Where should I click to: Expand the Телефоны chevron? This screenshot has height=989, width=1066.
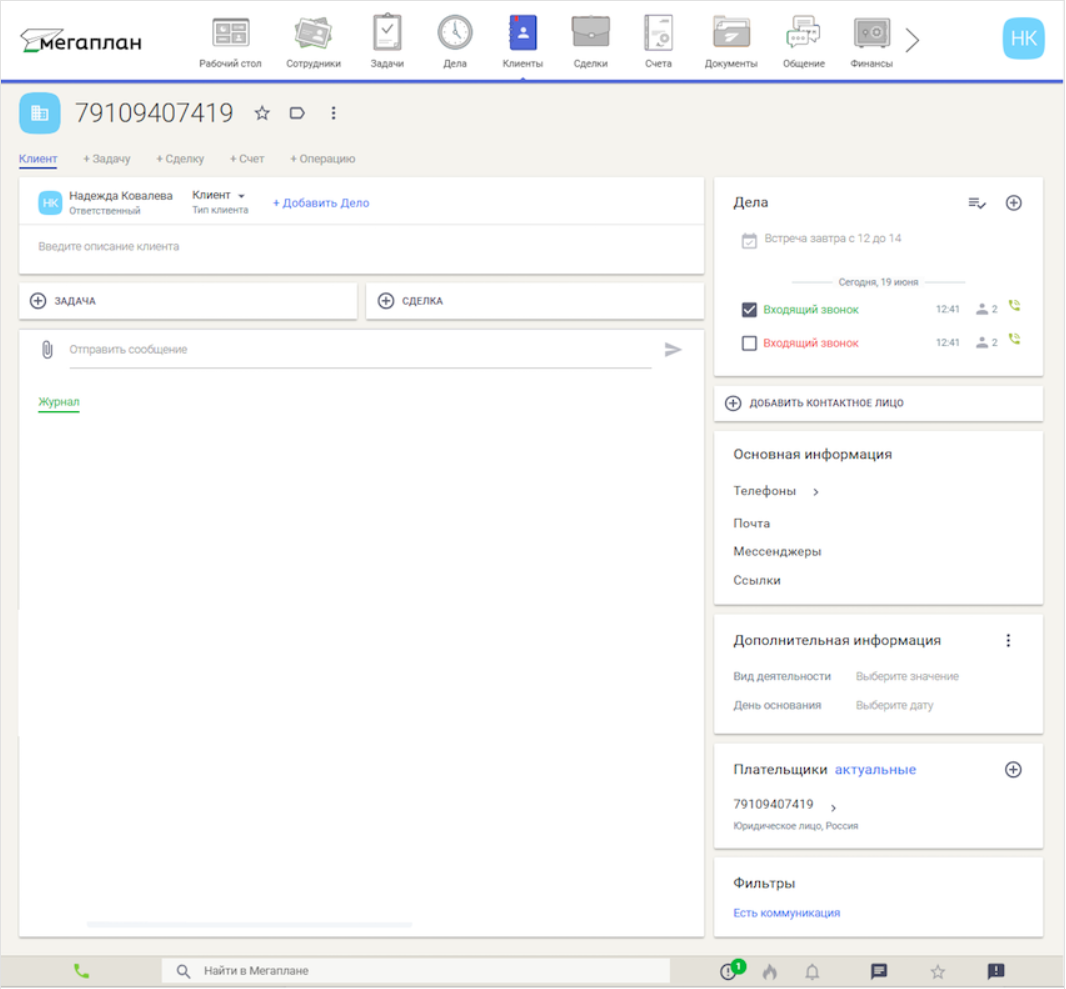click(816, 492)
